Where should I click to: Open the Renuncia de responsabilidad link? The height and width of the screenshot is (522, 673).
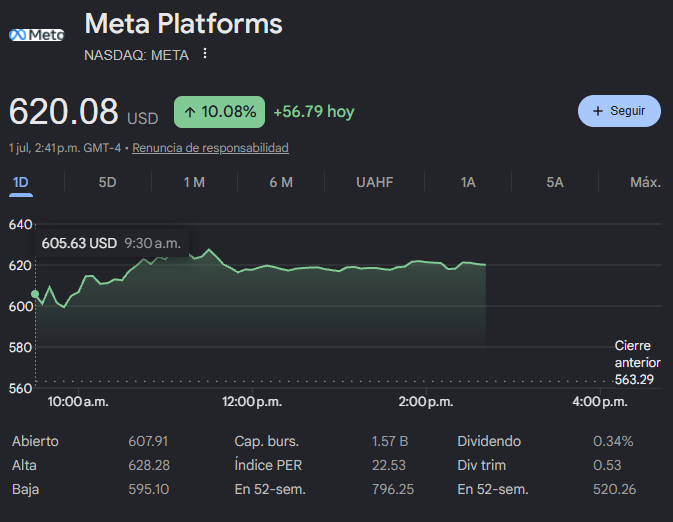pyautogui.click(x=210, y=148)
